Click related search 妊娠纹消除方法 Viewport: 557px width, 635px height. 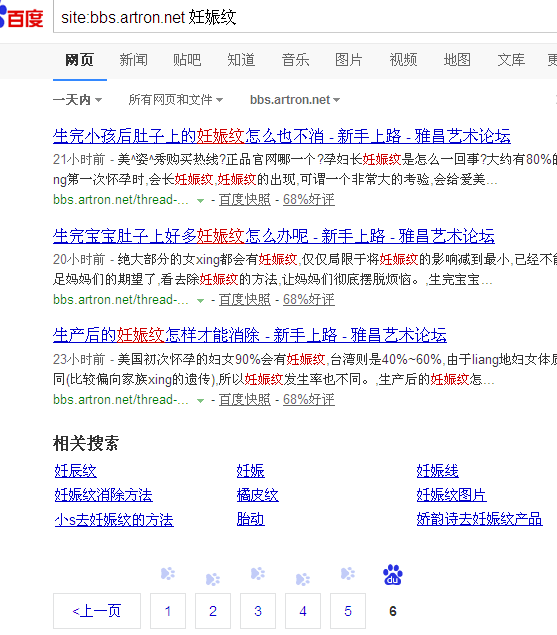click(x=103, y=495)
